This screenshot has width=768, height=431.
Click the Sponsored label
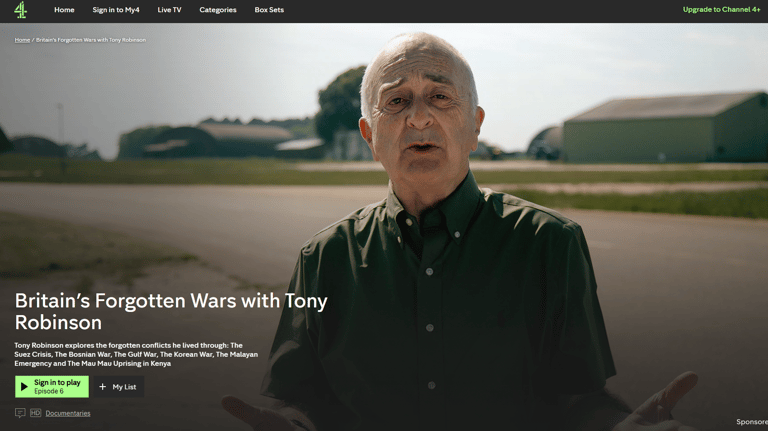tap(752, 422)
